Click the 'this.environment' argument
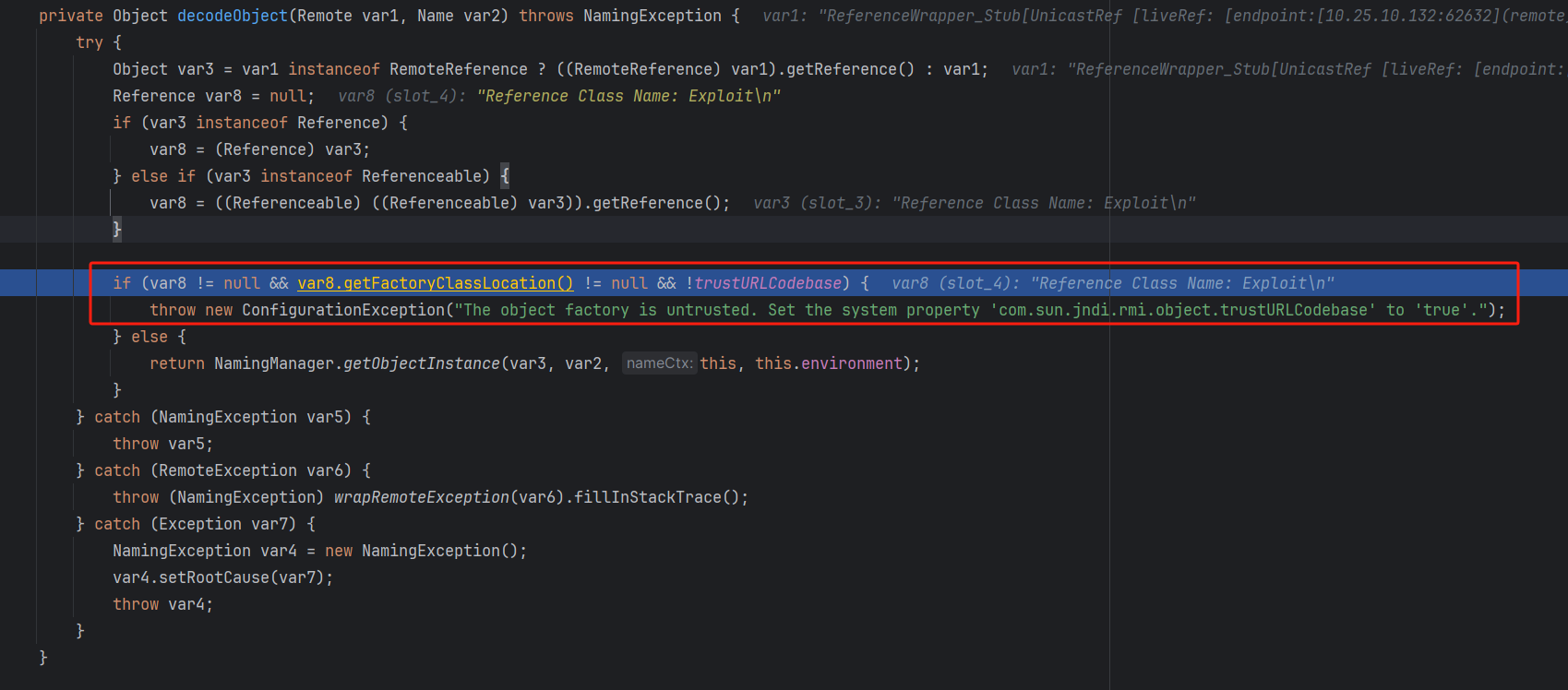This screenshot has width=1568, height=690. point(828,363)
